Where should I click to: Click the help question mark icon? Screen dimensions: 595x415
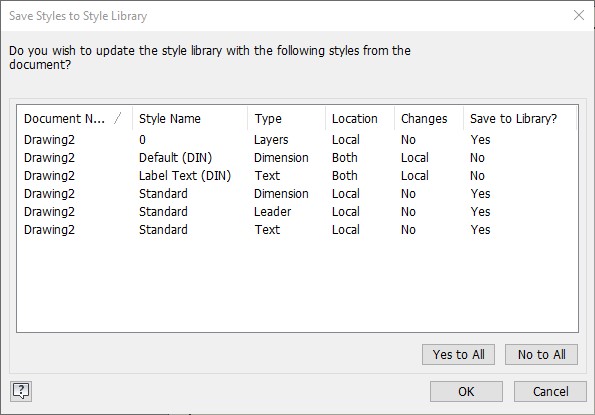coord(21,391)
